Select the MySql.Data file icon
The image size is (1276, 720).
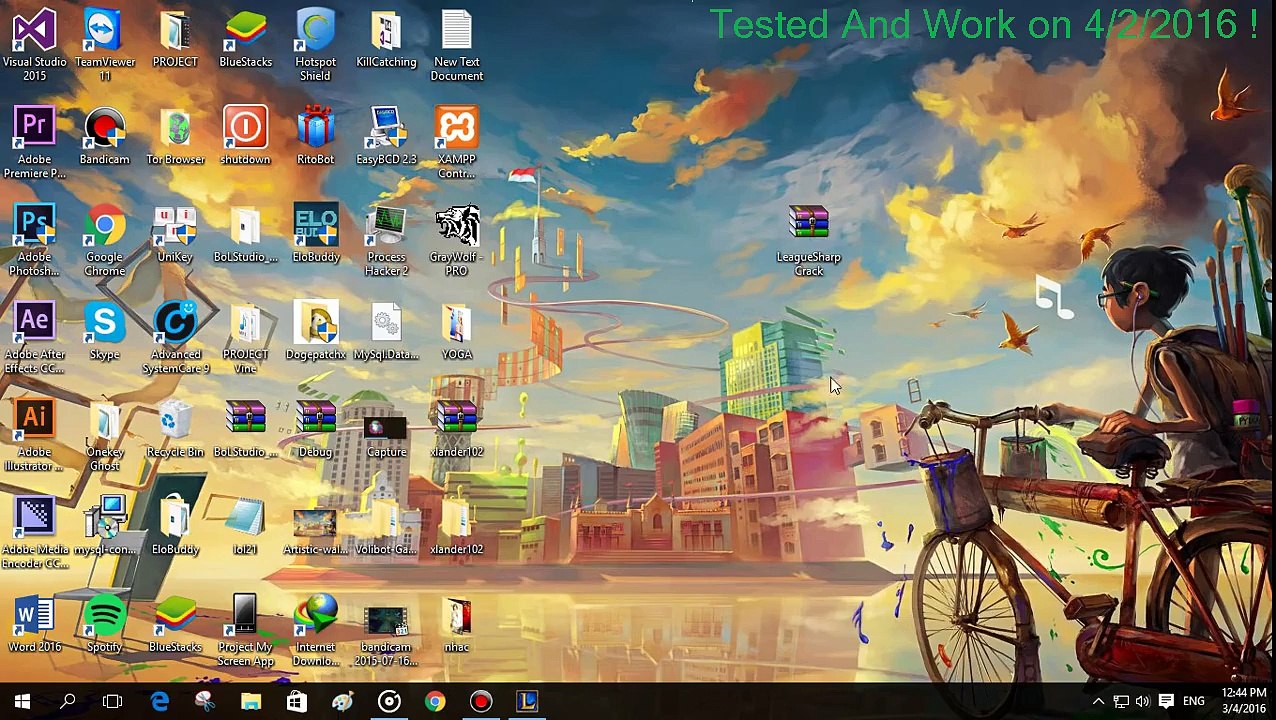click(386, 332)
